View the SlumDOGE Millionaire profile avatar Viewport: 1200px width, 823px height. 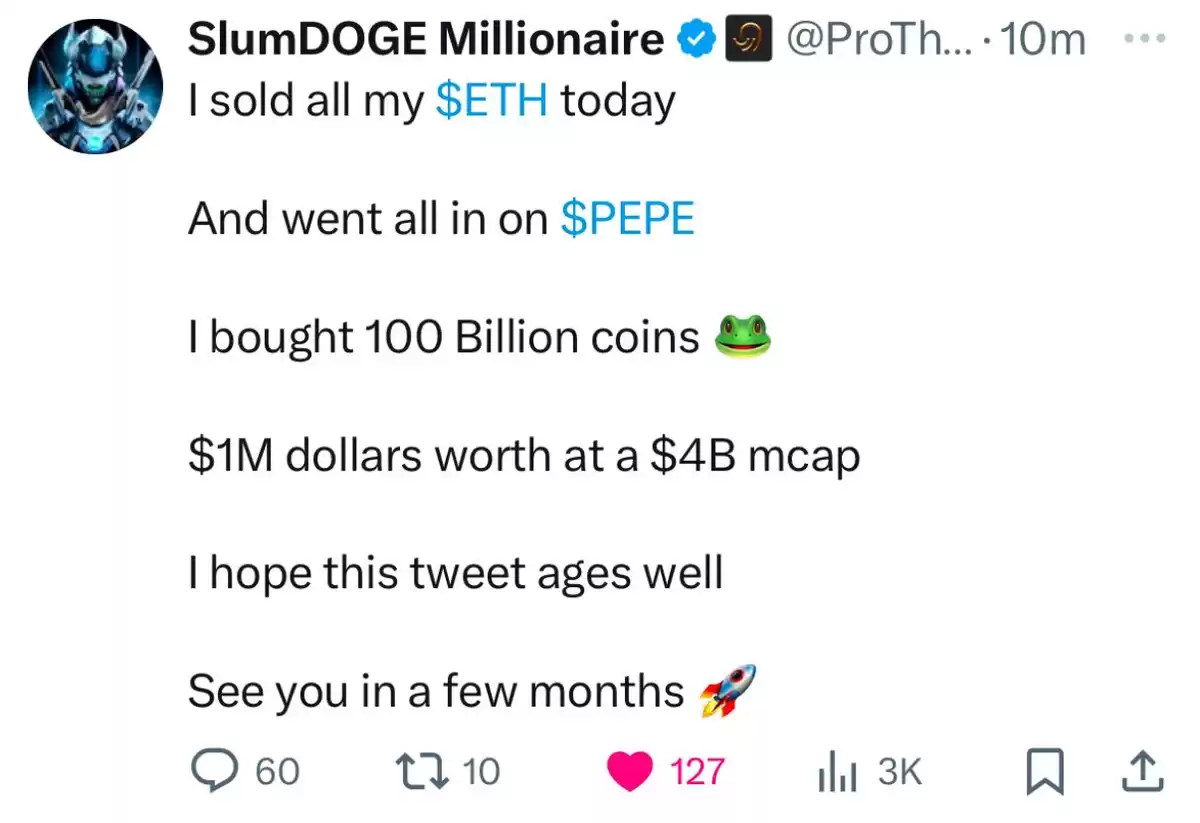click(96, 87)
